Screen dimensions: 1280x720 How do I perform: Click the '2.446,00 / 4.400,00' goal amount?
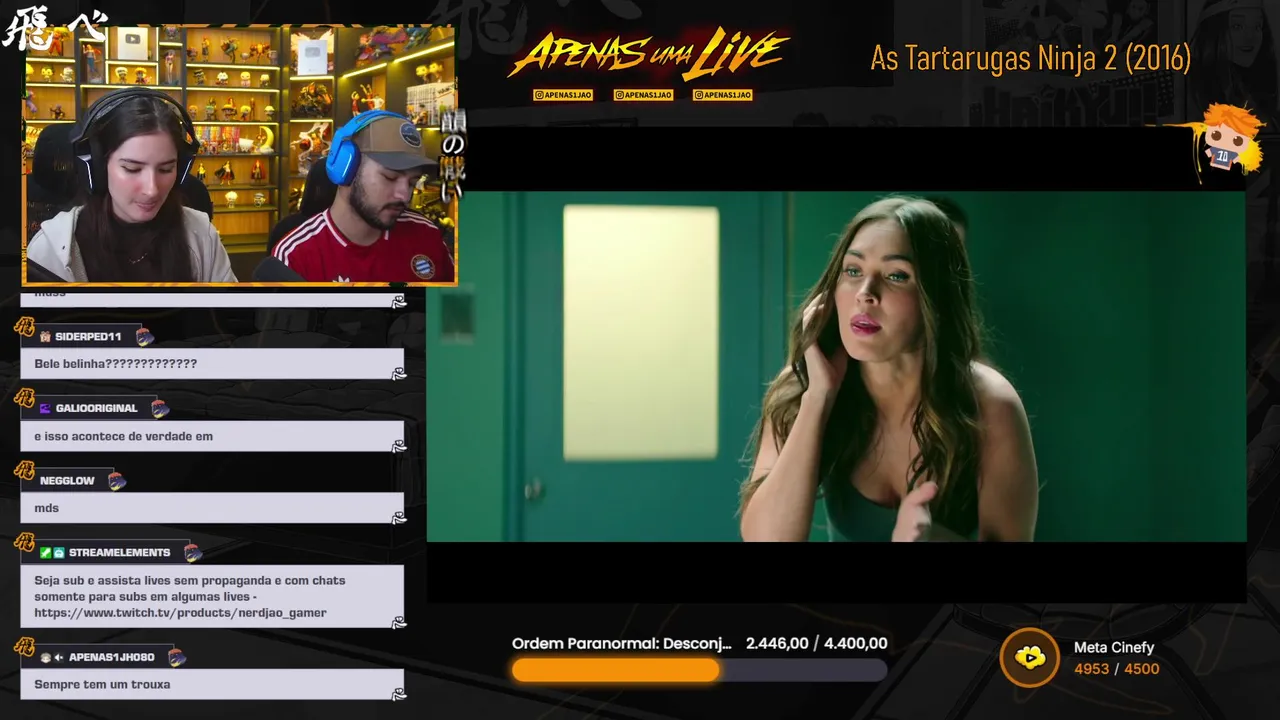(816, 644)
